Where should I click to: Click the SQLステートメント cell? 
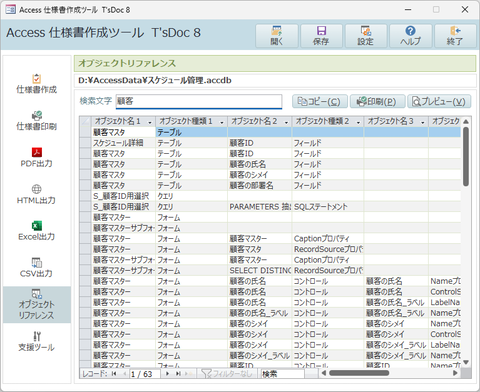[x=328, y=207]
